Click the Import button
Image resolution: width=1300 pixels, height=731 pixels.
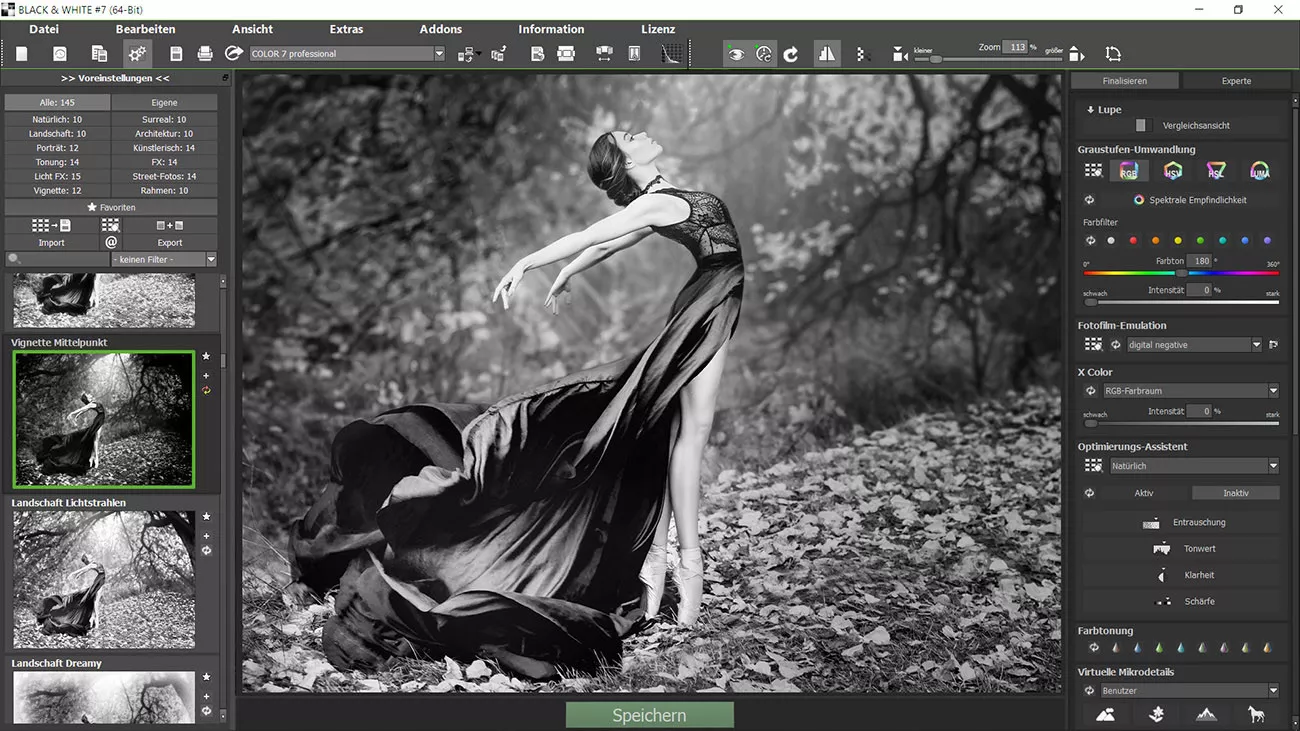click(51, 243)
